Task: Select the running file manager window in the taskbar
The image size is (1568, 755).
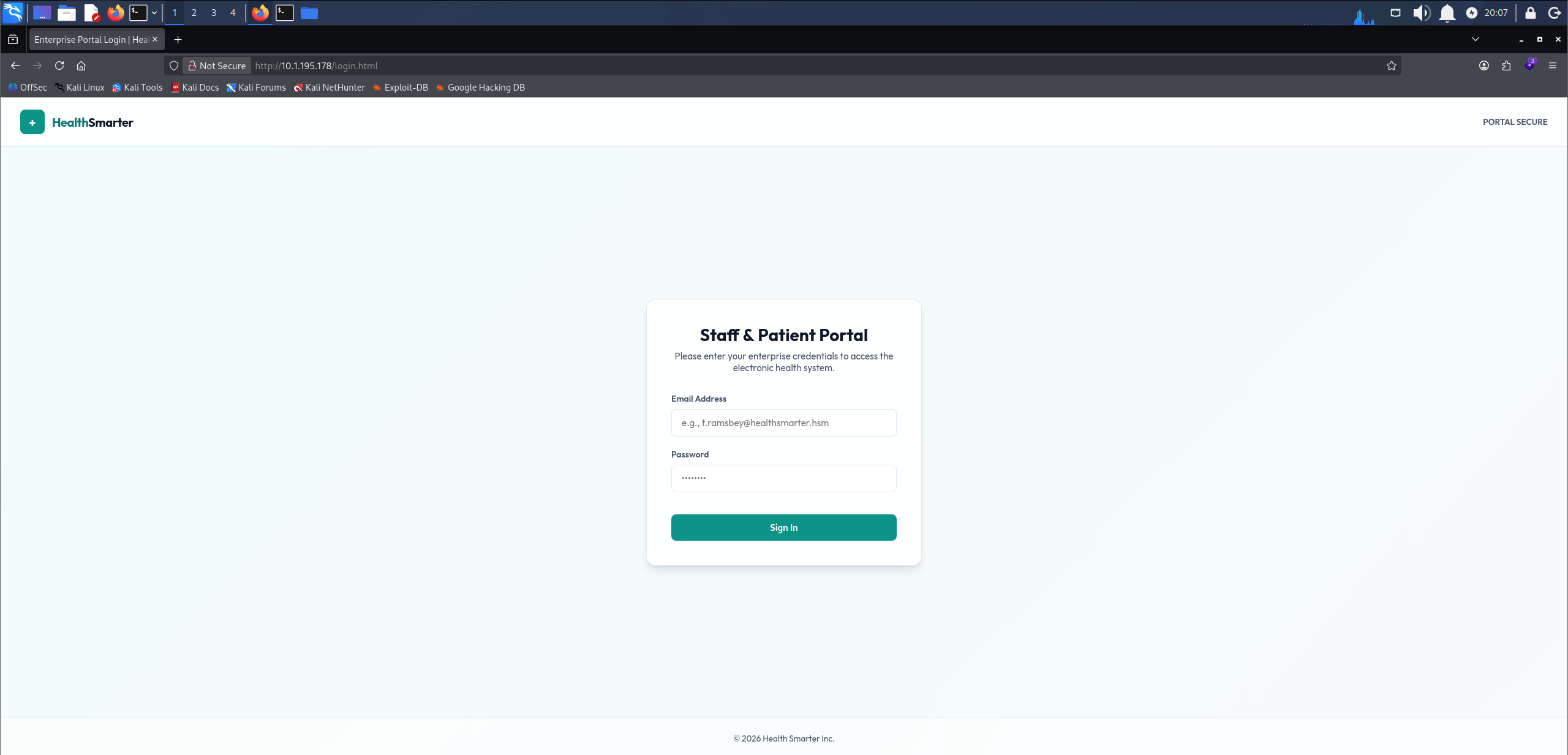Action: pyautogui.click(x=309, y=12)
